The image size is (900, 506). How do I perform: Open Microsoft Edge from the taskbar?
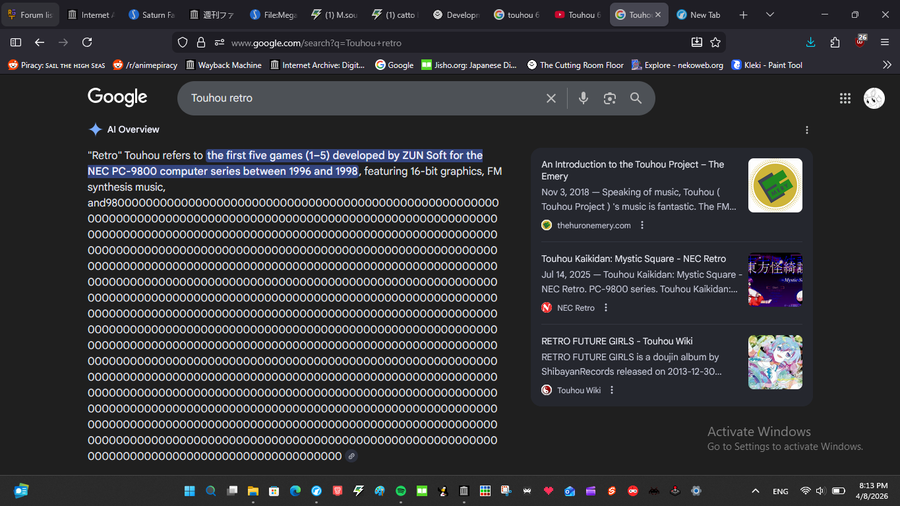pyautogui.click(x=295, y=491)
